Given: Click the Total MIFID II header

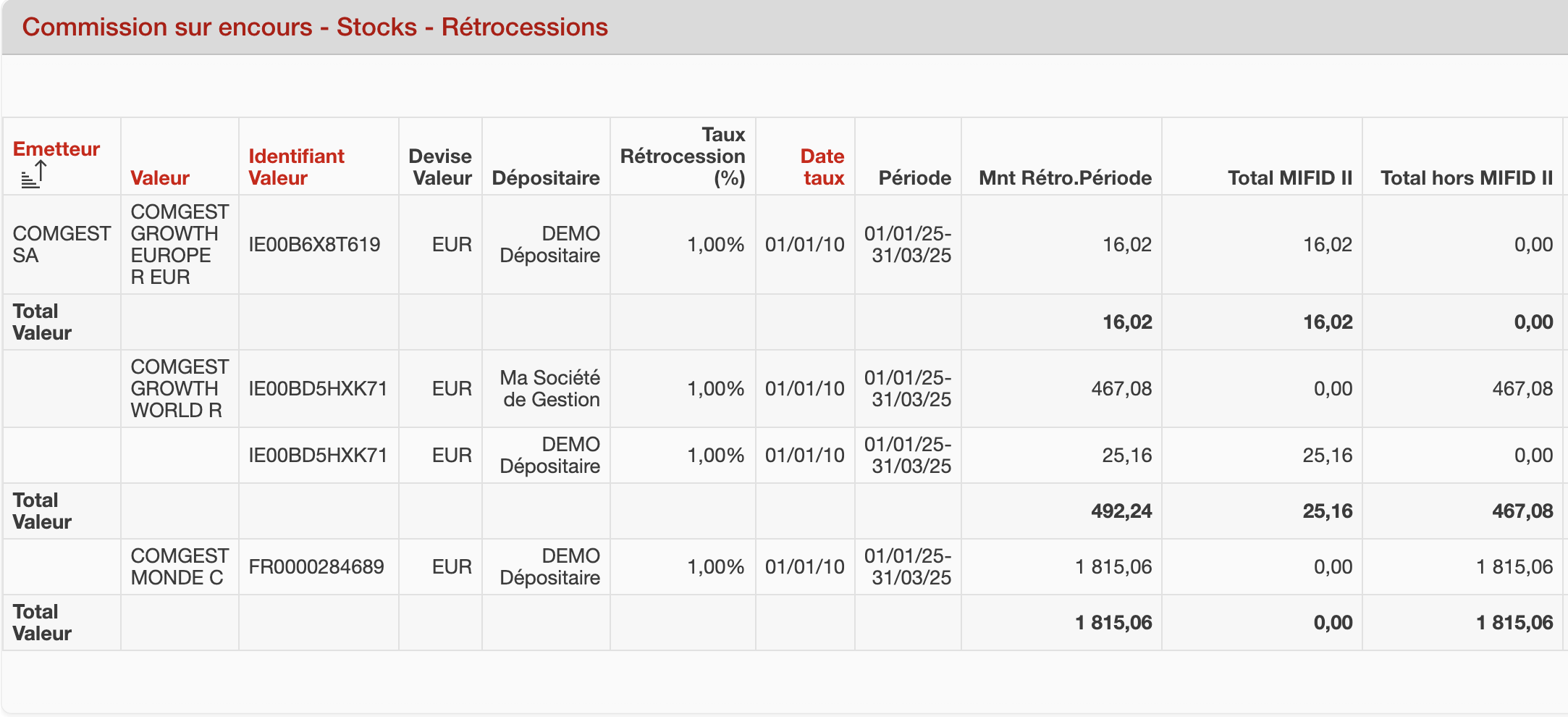Looking at the screenshot, I should [x=1290, y=178].
